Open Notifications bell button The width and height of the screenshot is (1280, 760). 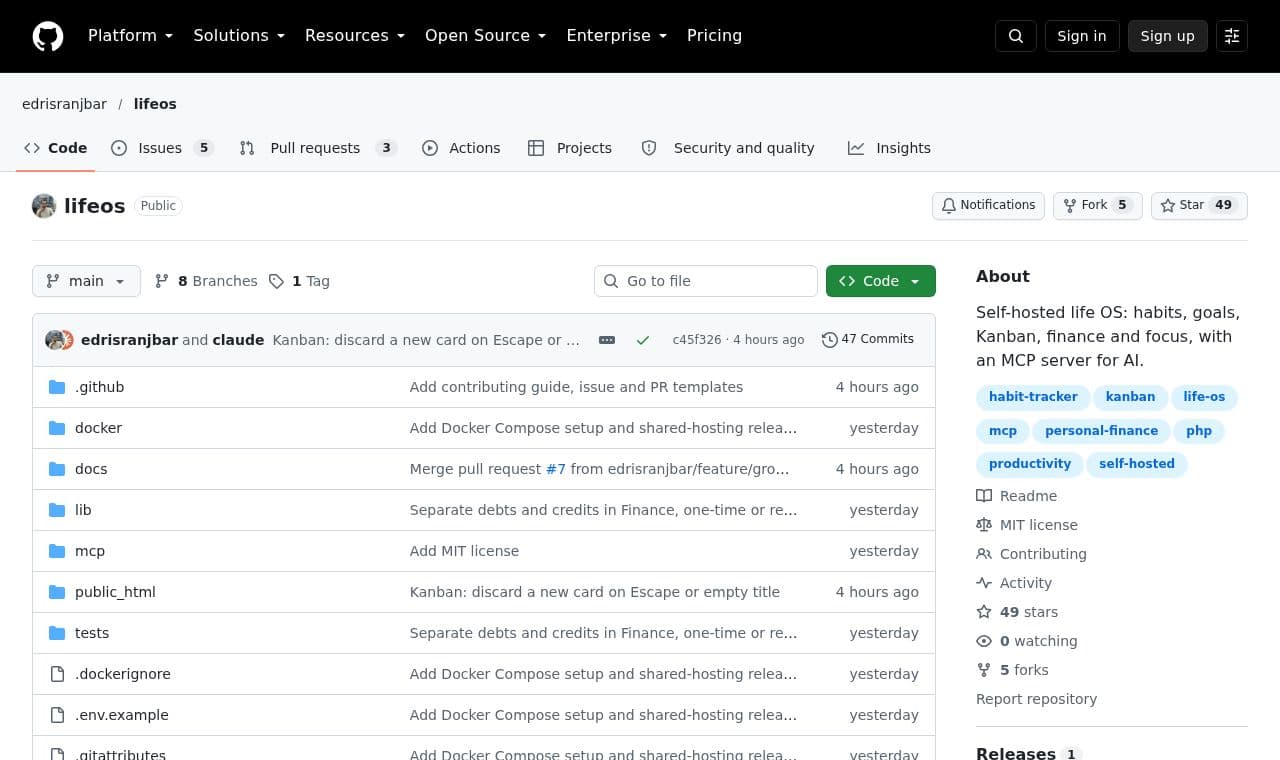click(x=988, y=205)
